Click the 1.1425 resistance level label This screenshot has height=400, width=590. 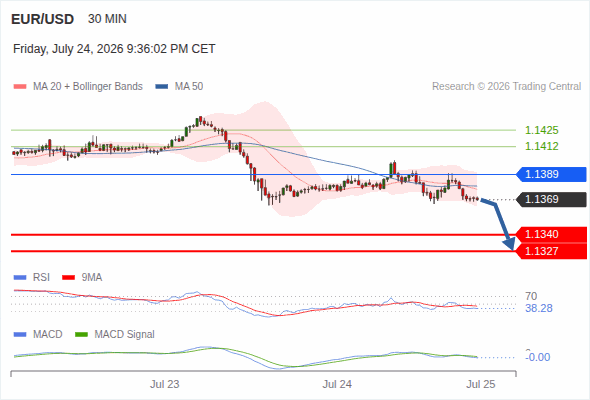(x=541, y=130)
